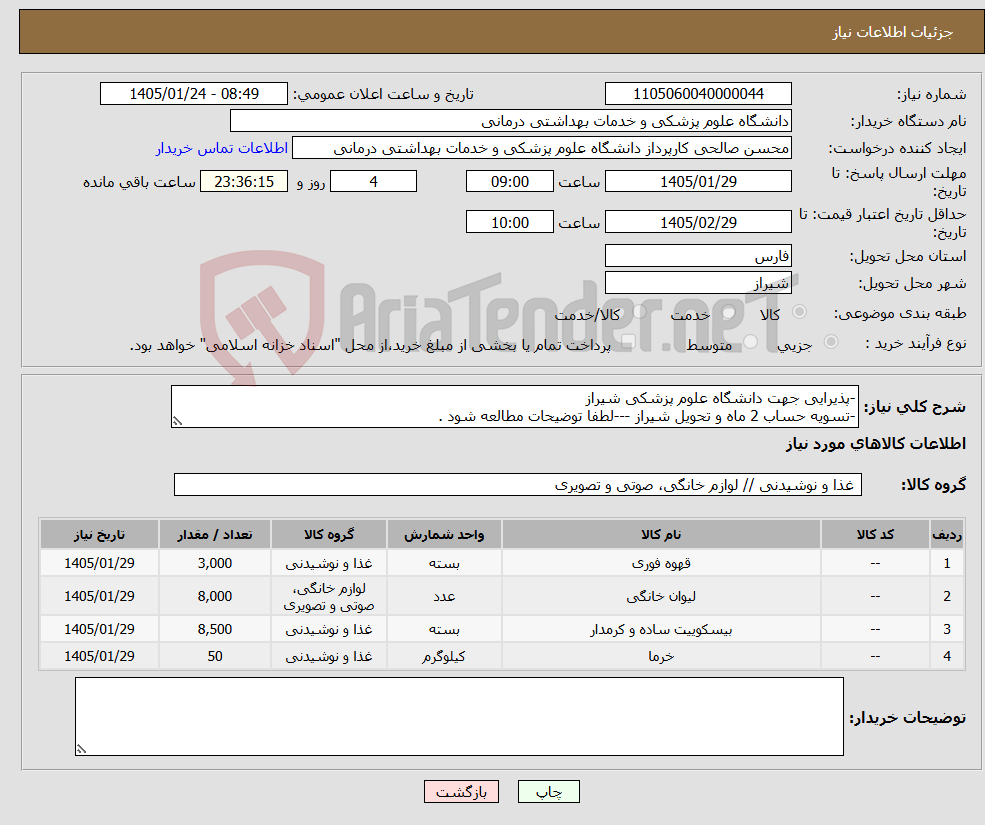The image size is (985, 825).
Task: Click price validity date field 1405/02/29
Action: 698,222
